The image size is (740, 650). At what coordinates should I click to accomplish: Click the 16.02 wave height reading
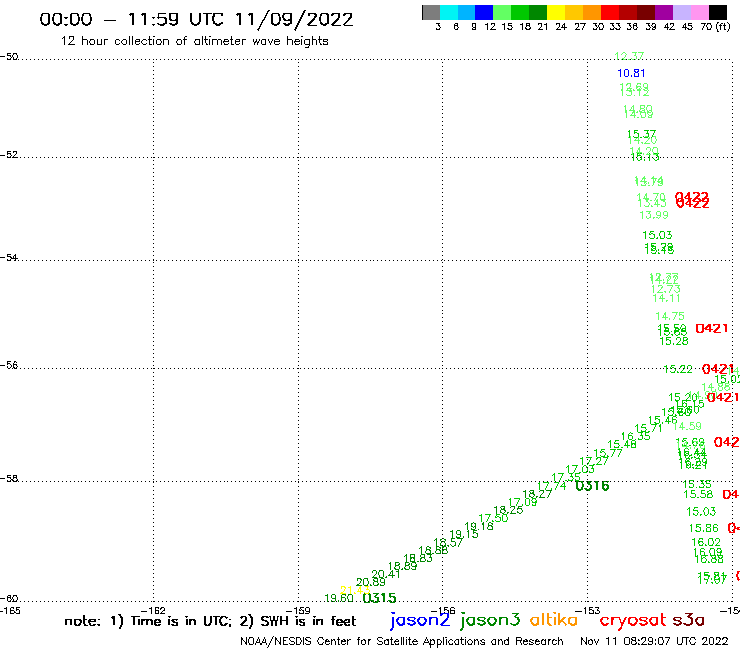click(706, 542)
